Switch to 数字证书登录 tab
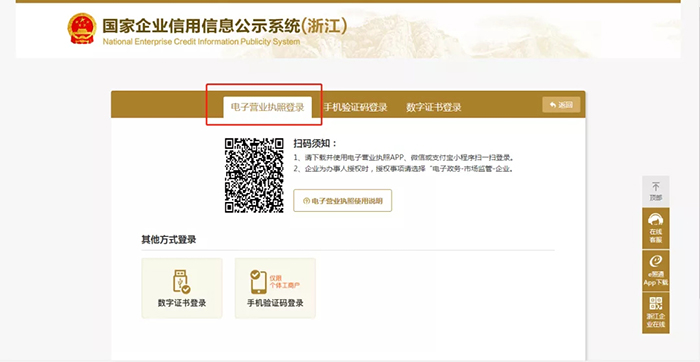 point(433,108)
